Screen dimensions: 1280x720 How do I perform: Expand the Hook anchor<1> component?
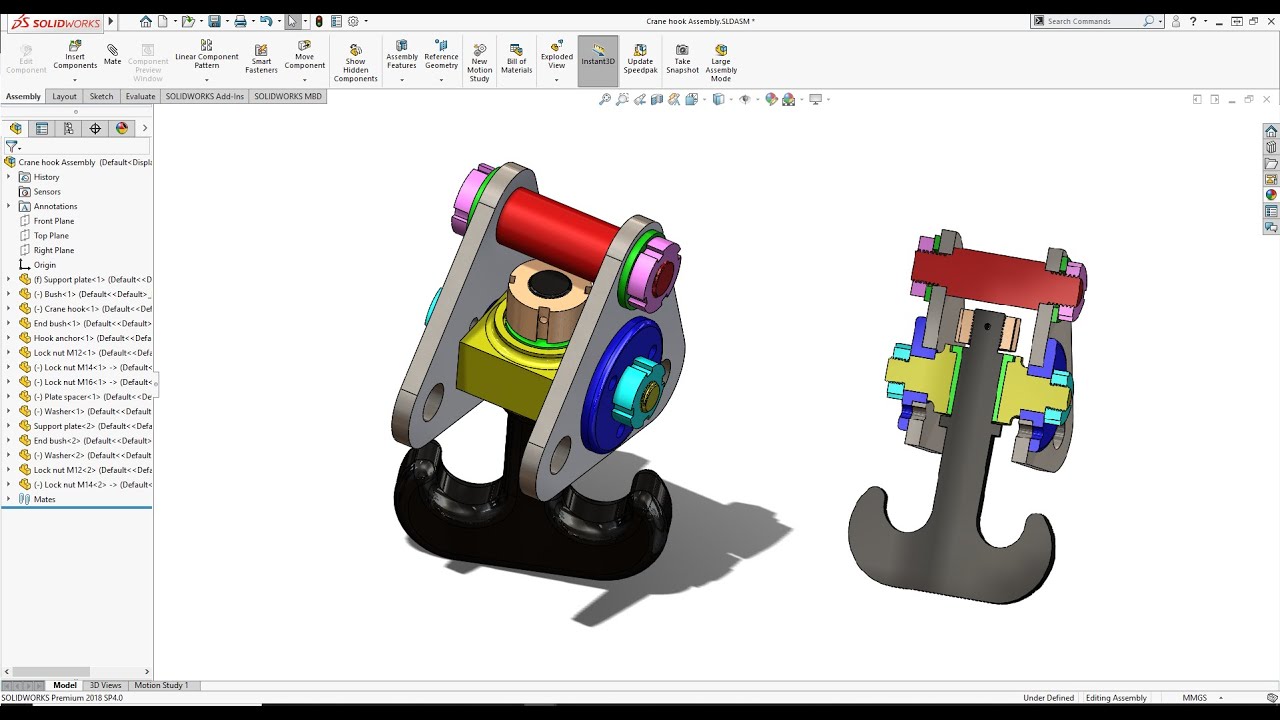click(x=8, y=338)
